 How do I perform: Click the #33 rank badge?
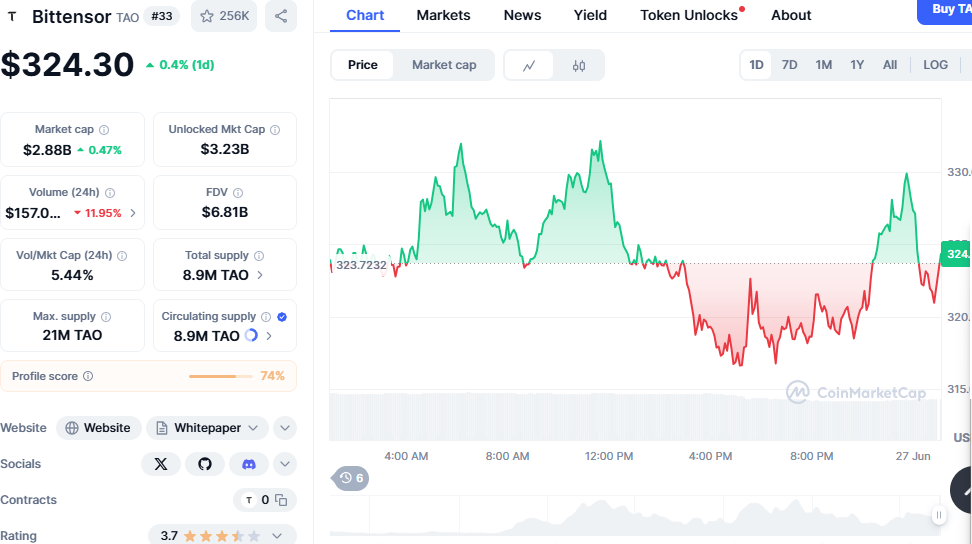click(162, 16)
